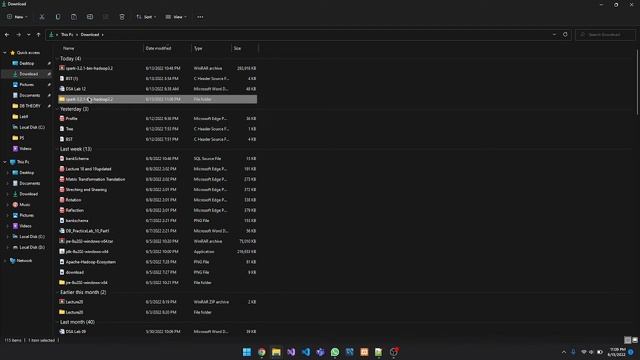
Task: Open Google Chrome from the taskbar
Action: [x=262, y=352]
